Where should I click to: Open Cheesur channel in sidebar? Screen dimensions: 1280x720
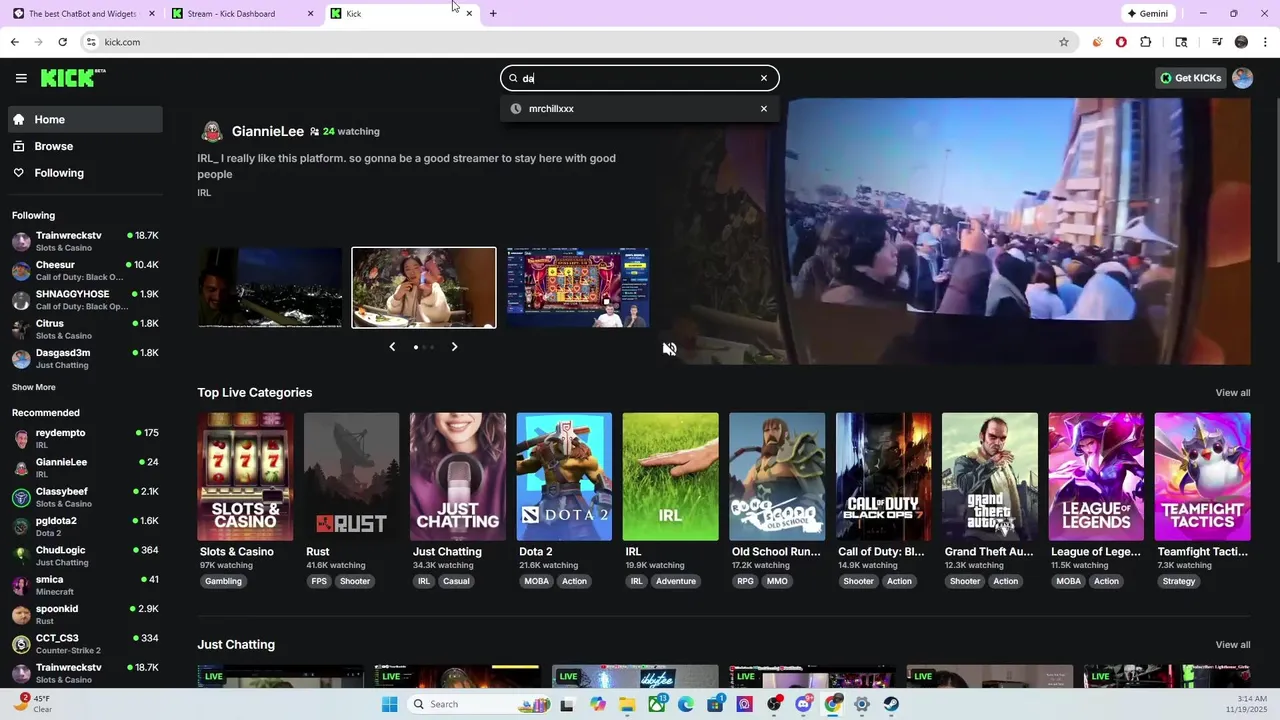pos(85,271)
